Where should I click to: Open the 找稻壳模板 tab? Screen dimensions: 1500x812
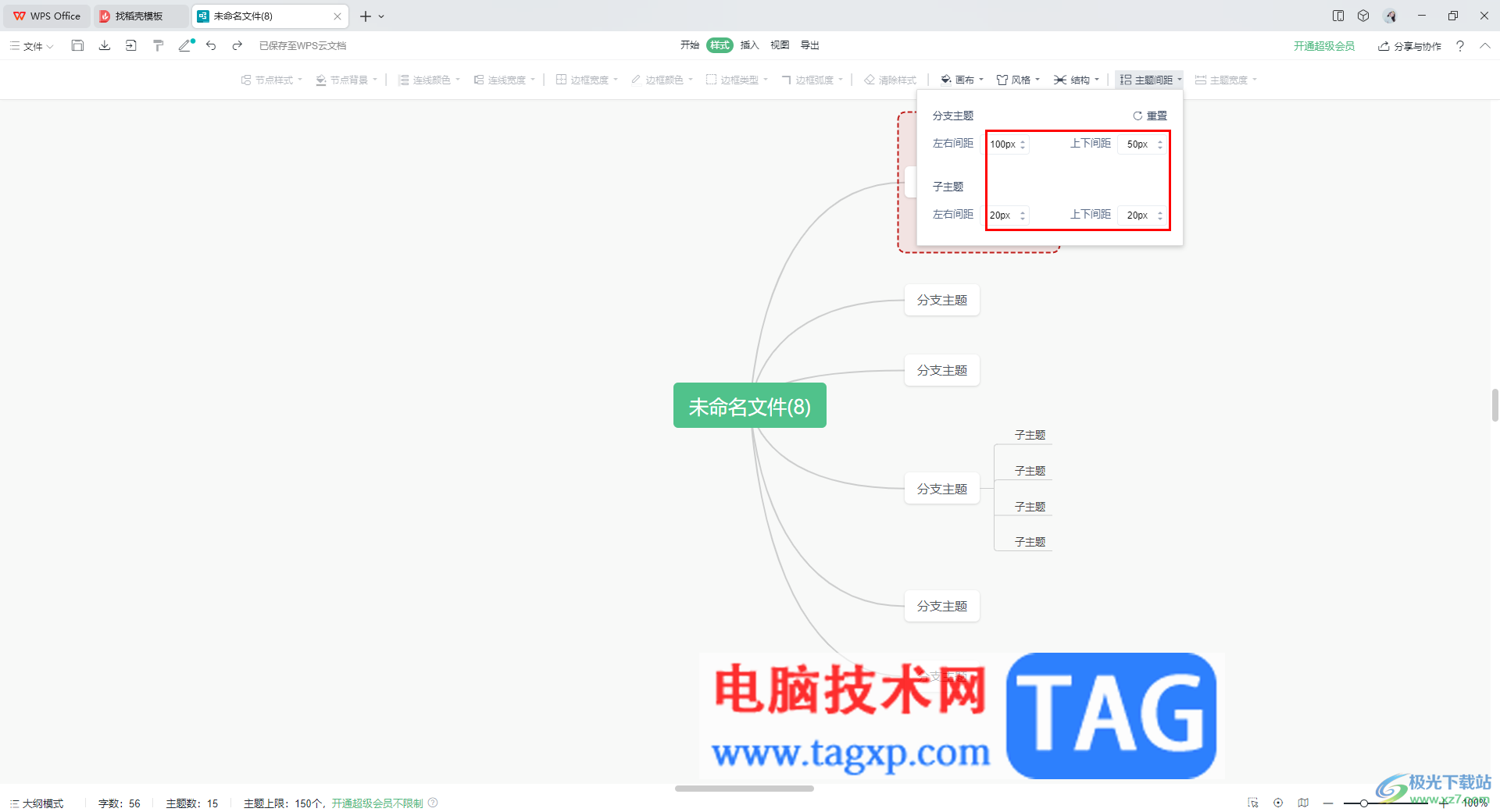141,16
